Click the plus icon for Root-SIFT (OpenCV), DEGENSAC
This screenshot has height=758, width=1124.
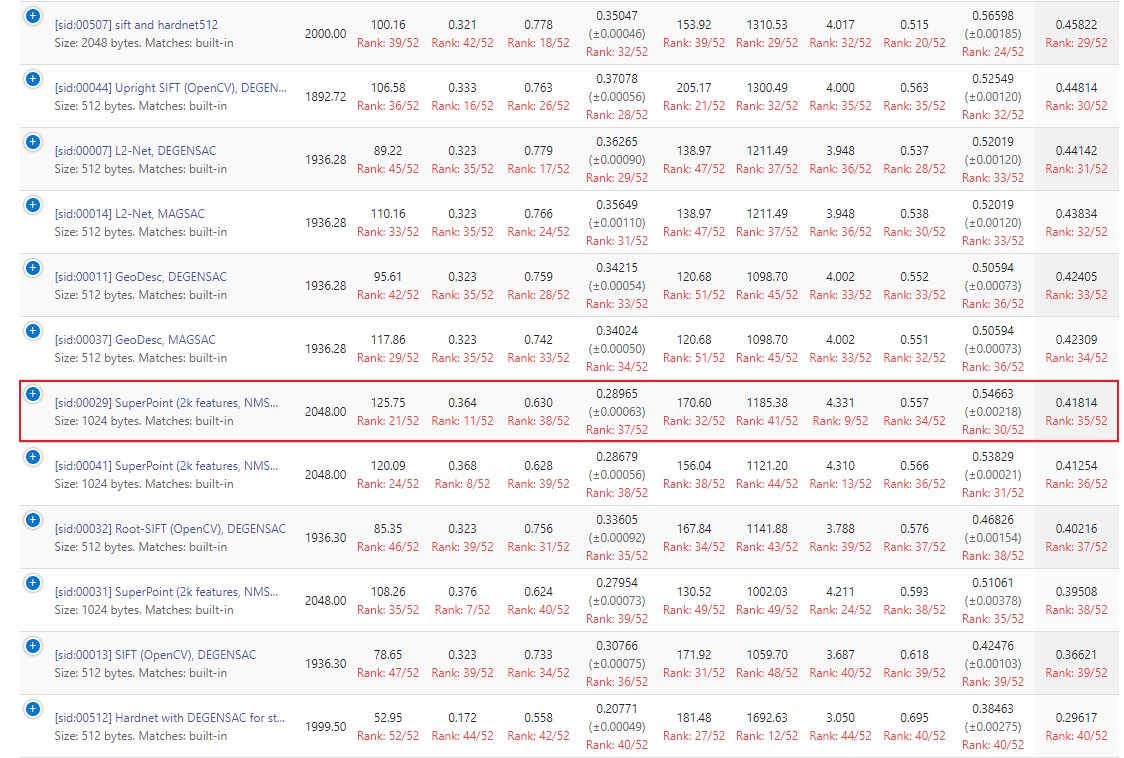click(x=32, y=520)
